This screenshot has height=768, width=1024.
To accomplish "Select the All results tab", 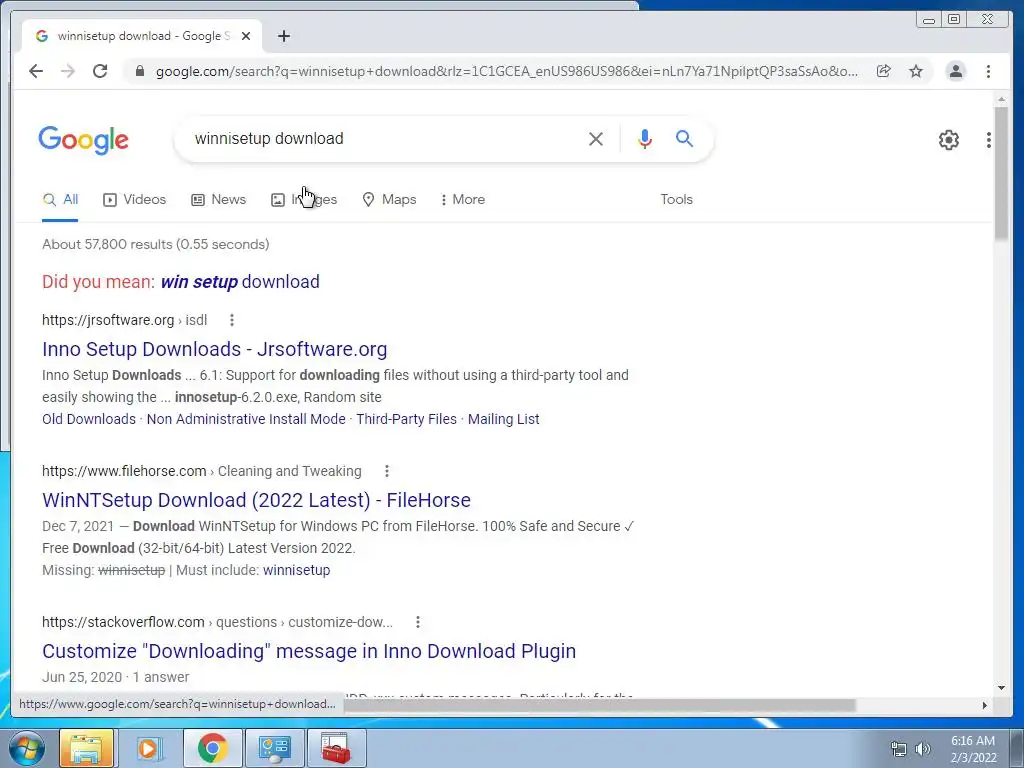I will click(60, 199).
